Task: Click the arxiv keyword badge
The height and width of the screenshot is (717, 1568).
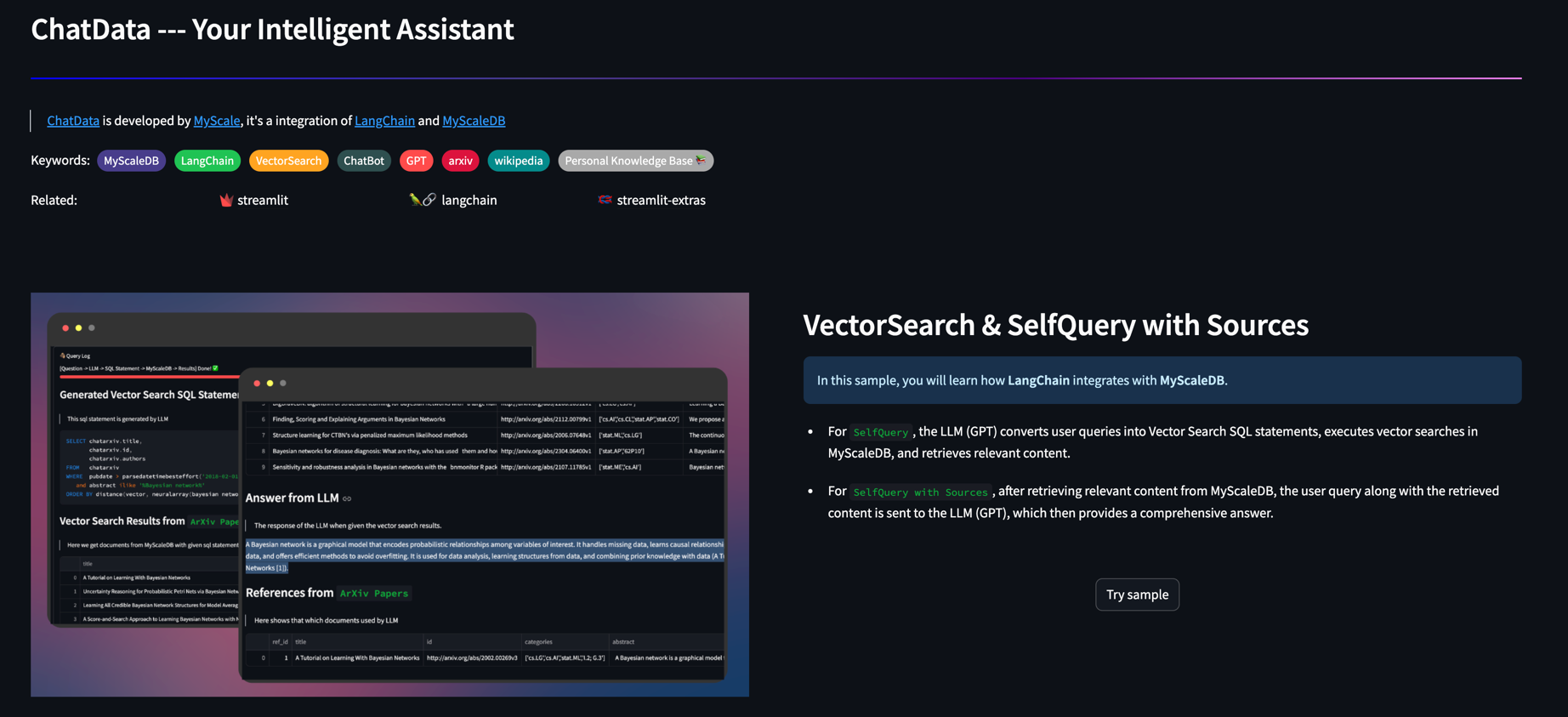Action: click(460, 161)
